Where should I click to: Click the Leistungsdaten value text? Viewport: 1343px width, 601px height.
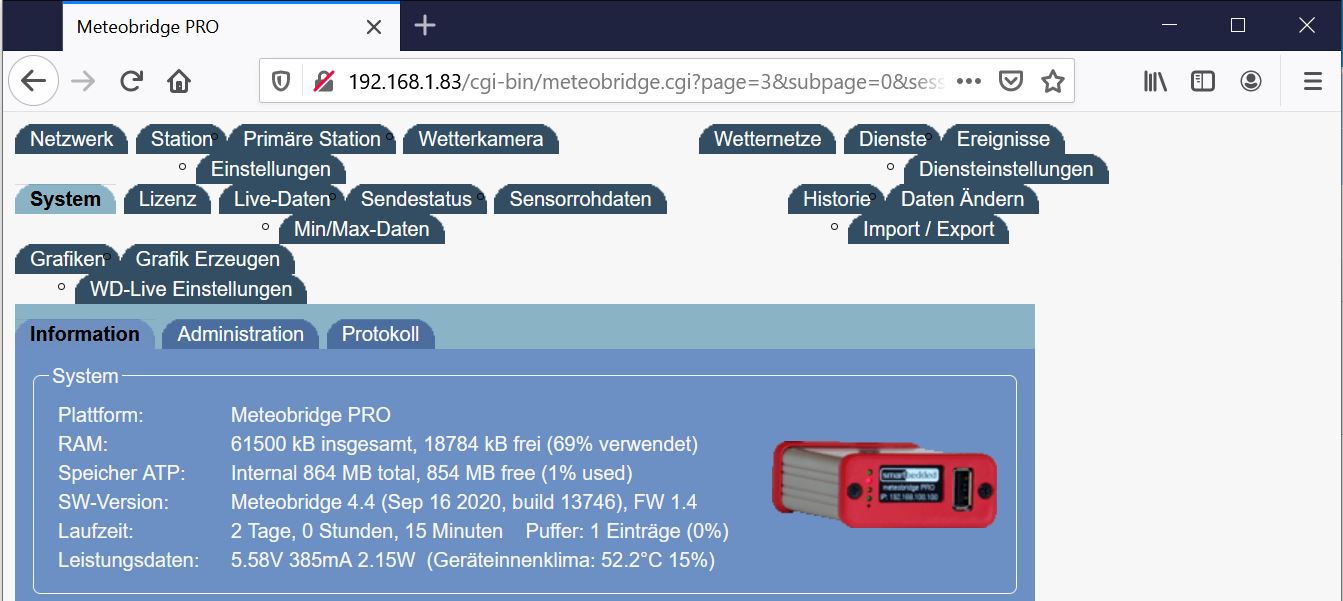[473, 560]
